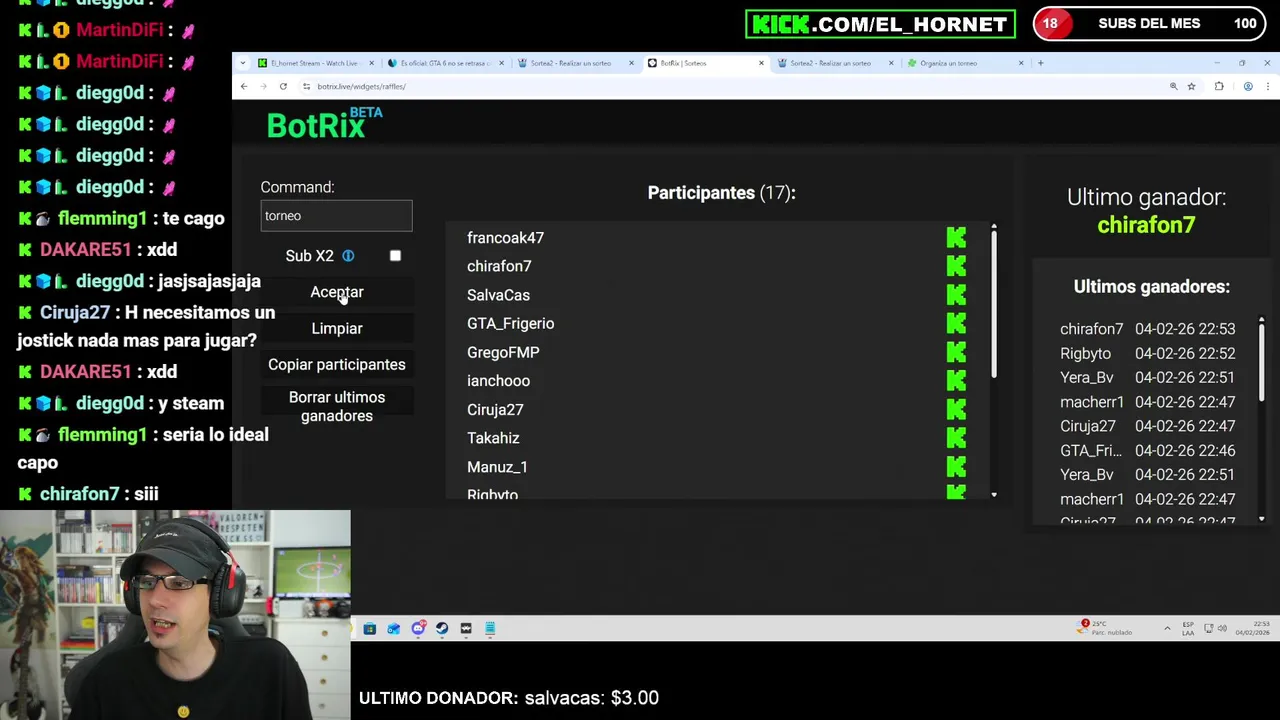Click the Kick icon in Takahiz row
This screenshot has height=720, width=1280.
pos(956,438)
